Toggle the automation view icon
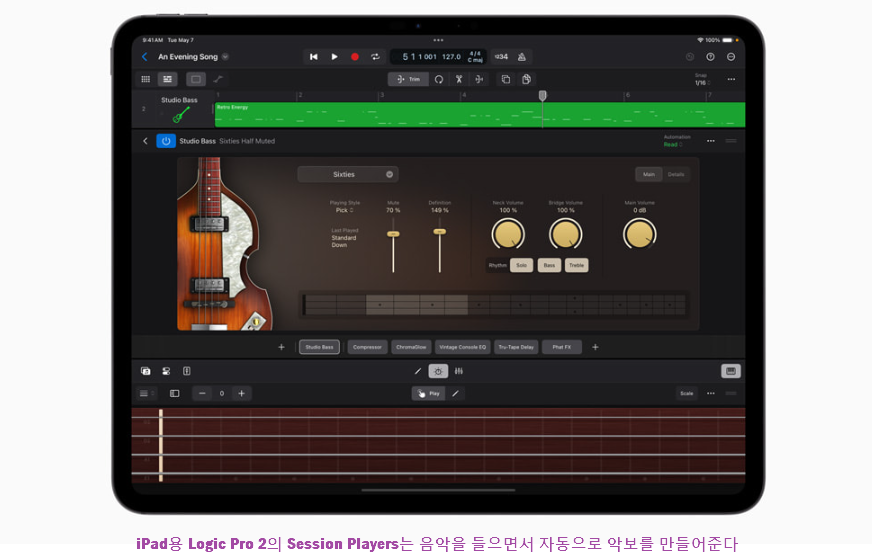The height and width of the screenshot is (555, 872). [217, 79]
